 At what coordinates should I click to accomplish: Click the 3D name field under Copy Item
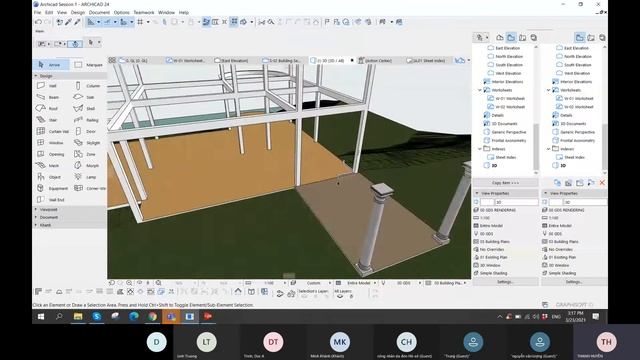tap(516, 202)
